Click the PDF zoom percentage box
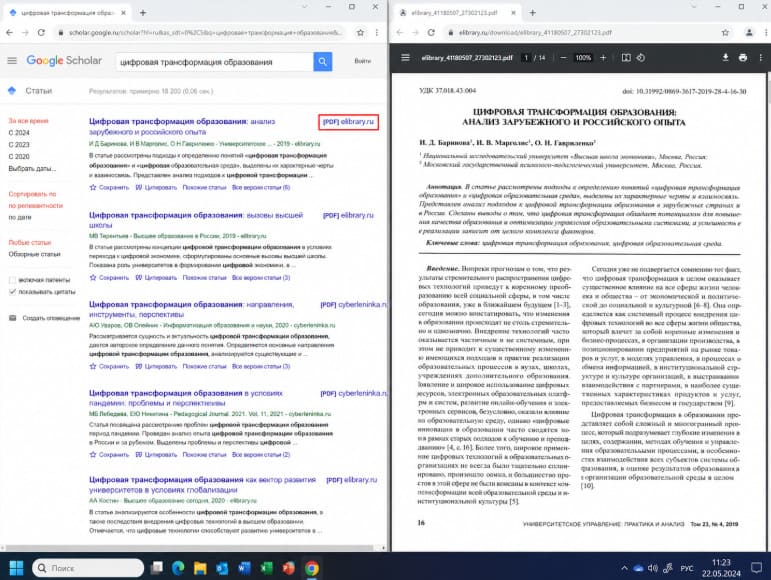The width and height of the screenshot is (771, 580). click(x=583, y=58)
